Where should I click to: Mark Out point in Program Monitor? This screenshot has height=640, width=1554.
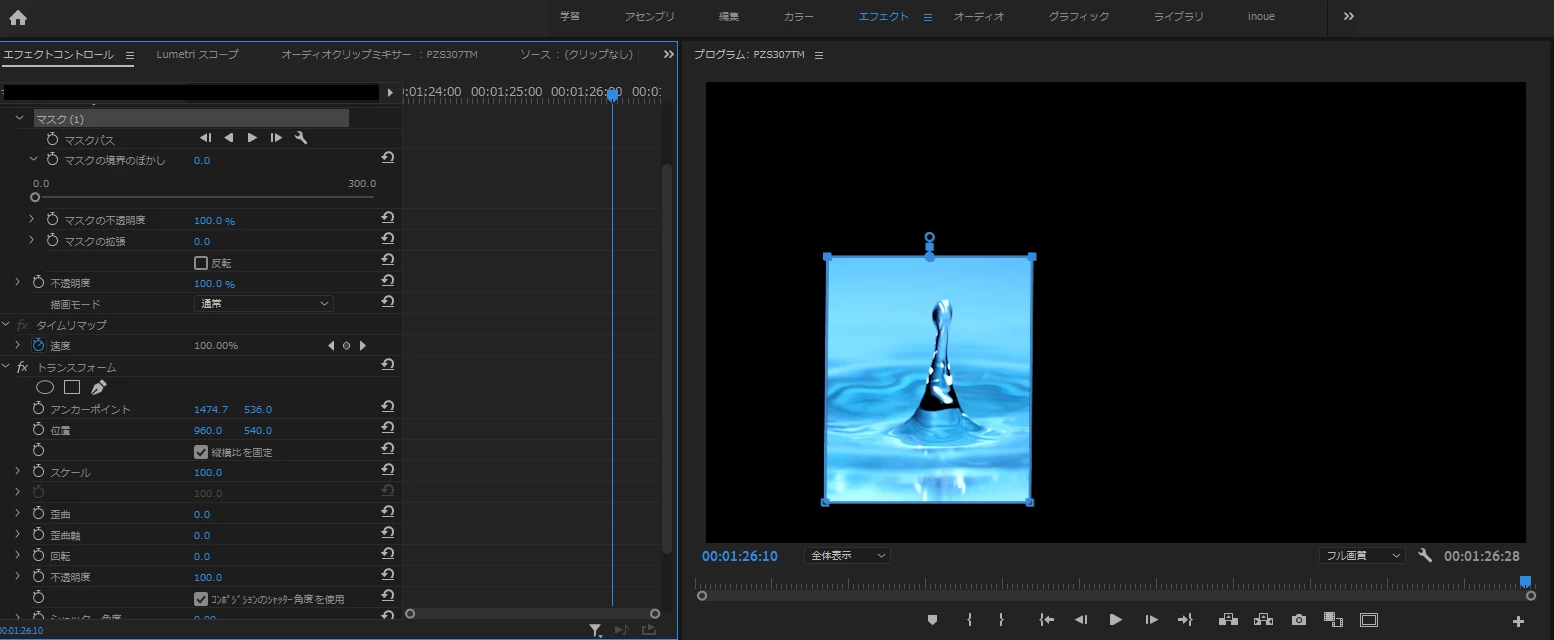[1001, 620]
